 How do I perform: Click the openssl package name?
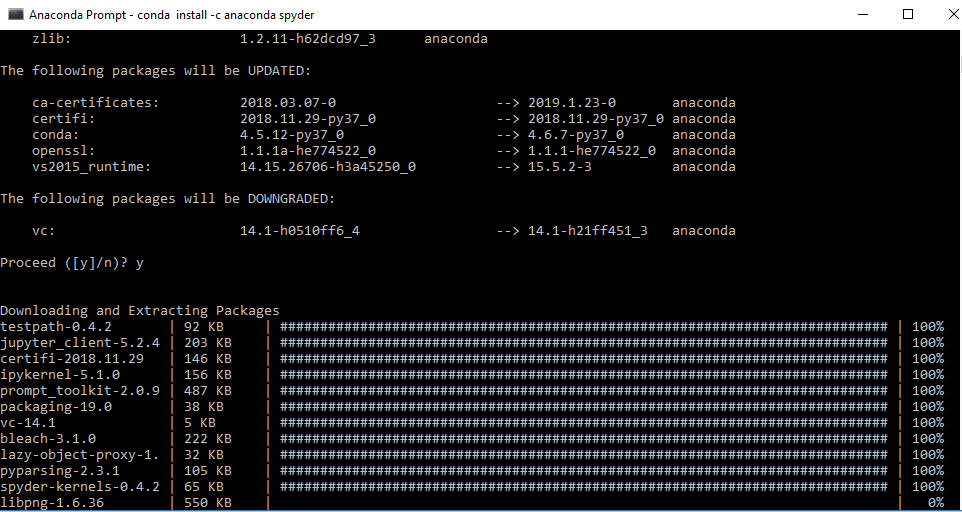click(x=64, y=151)
